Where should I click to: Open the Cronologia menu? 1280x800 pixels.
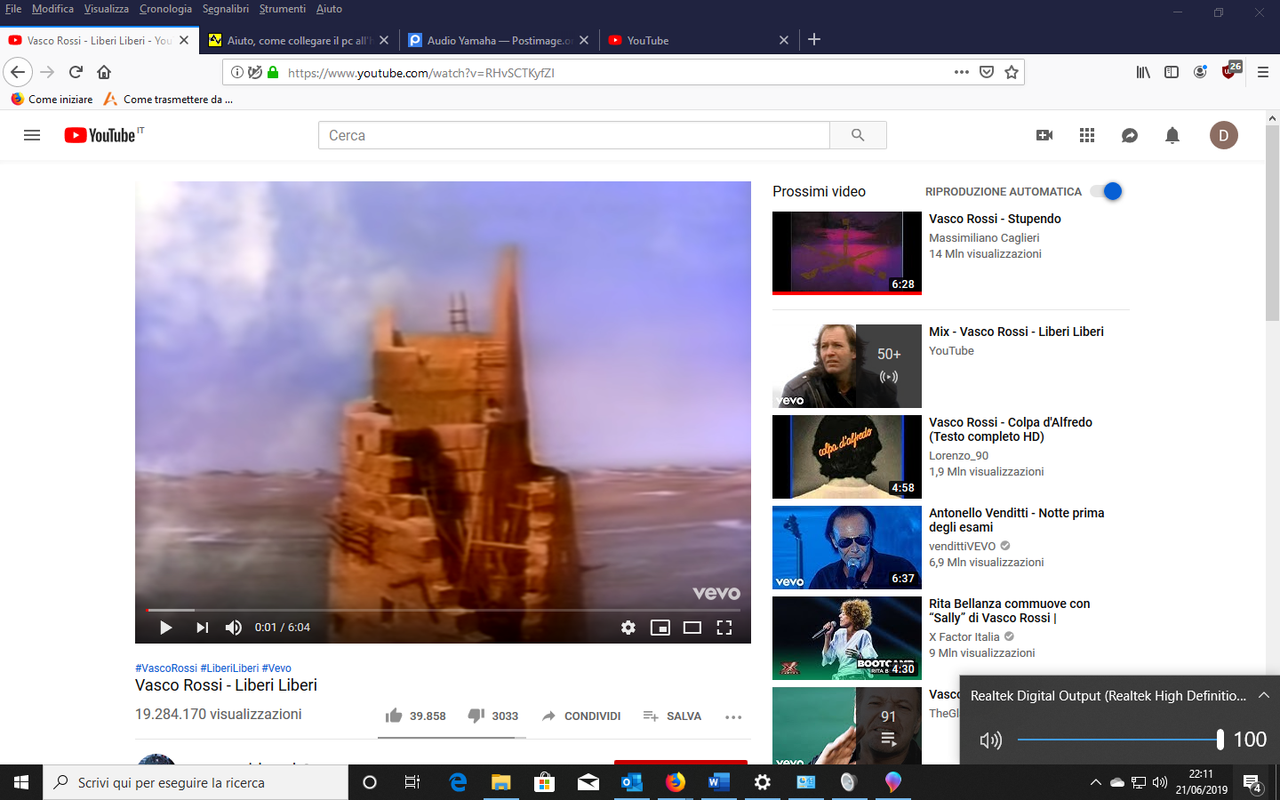pyautogui.click(x=165, y=9)
